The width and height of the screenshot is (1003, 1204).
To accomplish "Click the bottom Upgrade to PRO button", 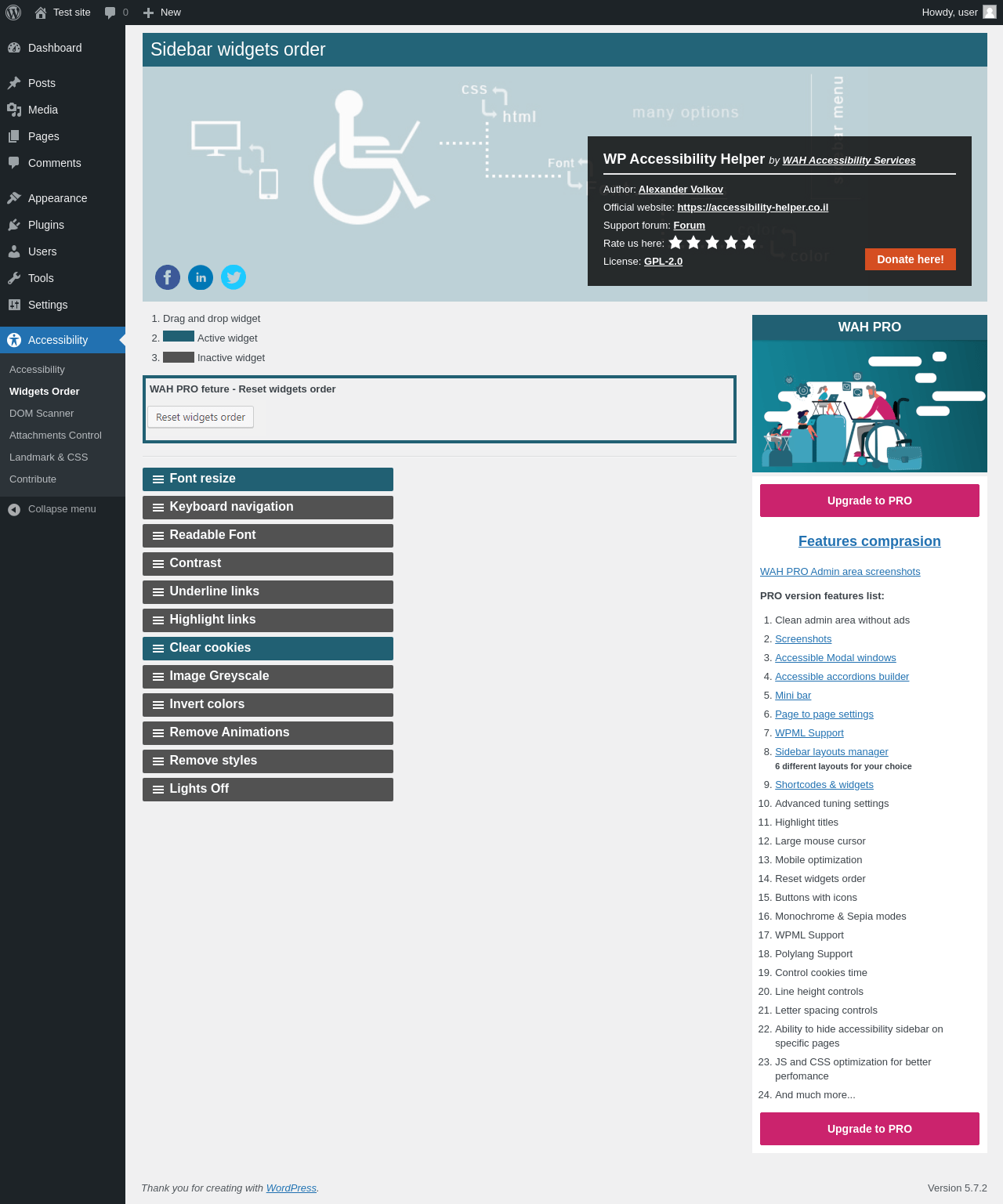I will (870, 1129).
